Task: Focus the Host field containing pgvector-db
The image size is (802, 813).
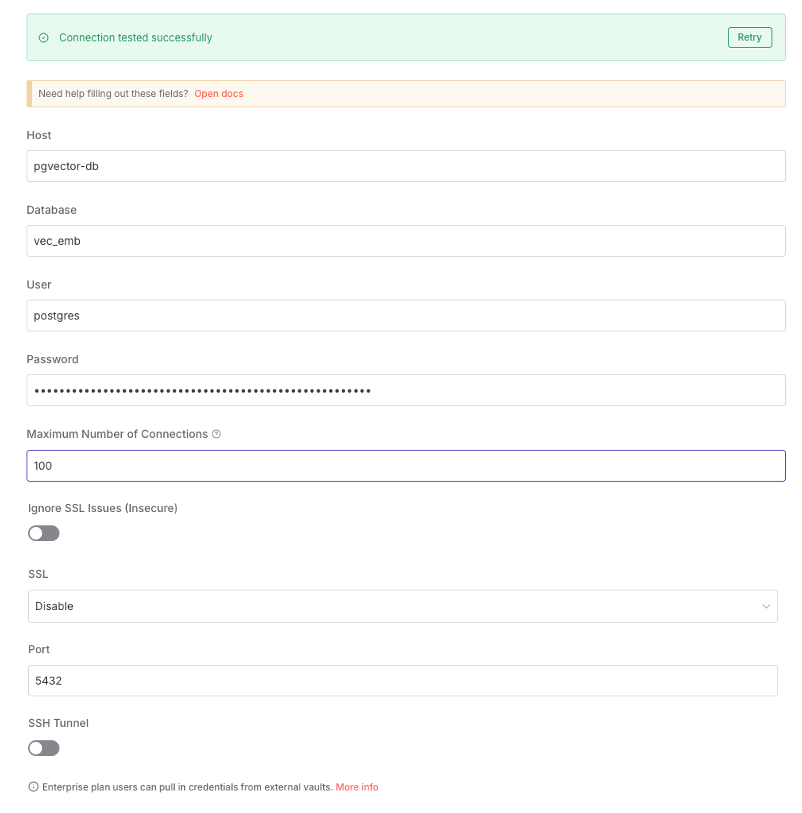Action: (x=406, y=166)
